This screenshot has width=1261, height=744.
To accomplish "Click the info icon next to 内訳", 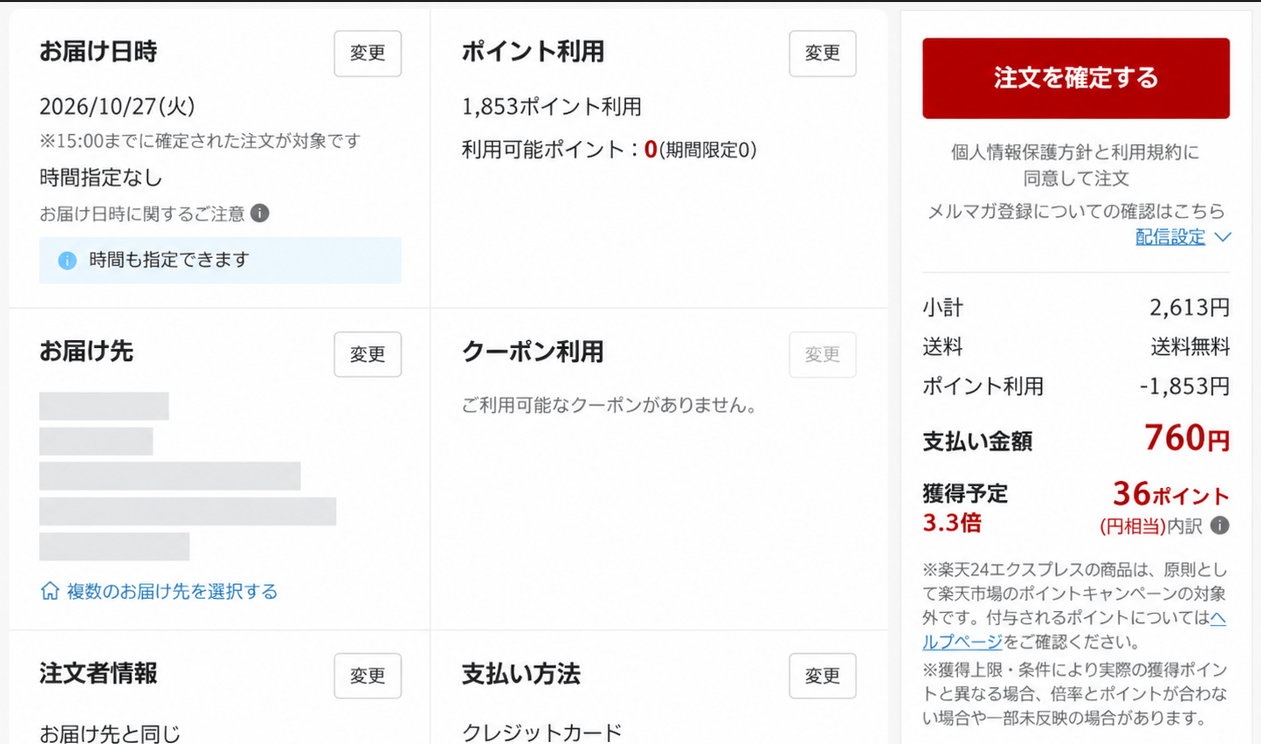I will point(1220,525).
